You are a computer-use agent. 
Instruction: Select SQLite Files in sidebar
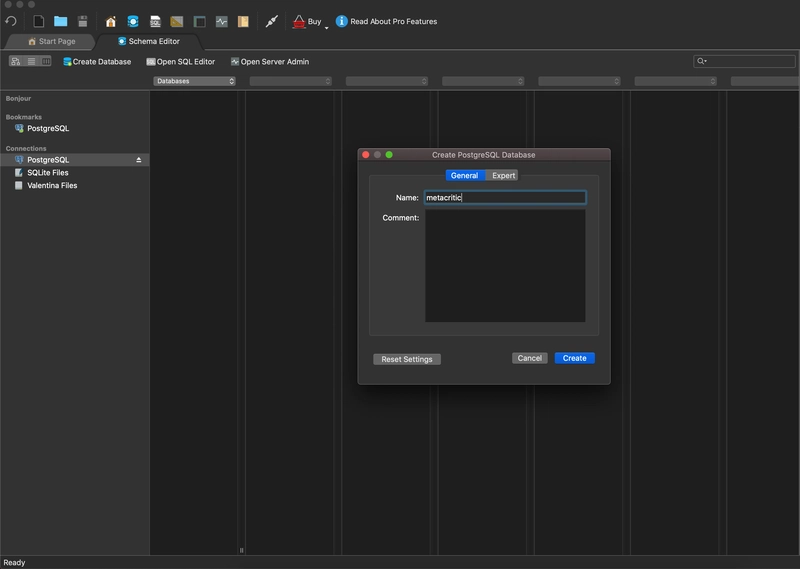[47, 172]
